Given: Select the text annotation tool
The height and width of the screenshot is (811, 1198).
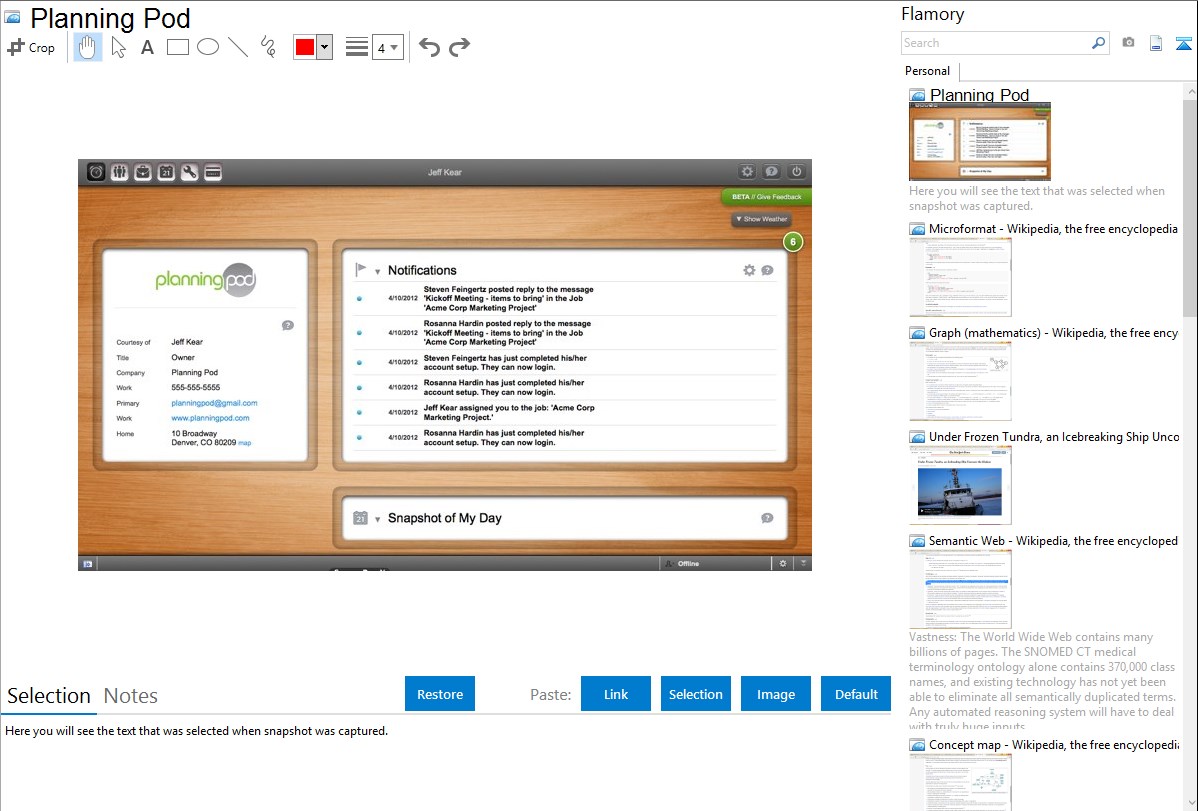Looking at the screenshot, I should tap(147, 47).
